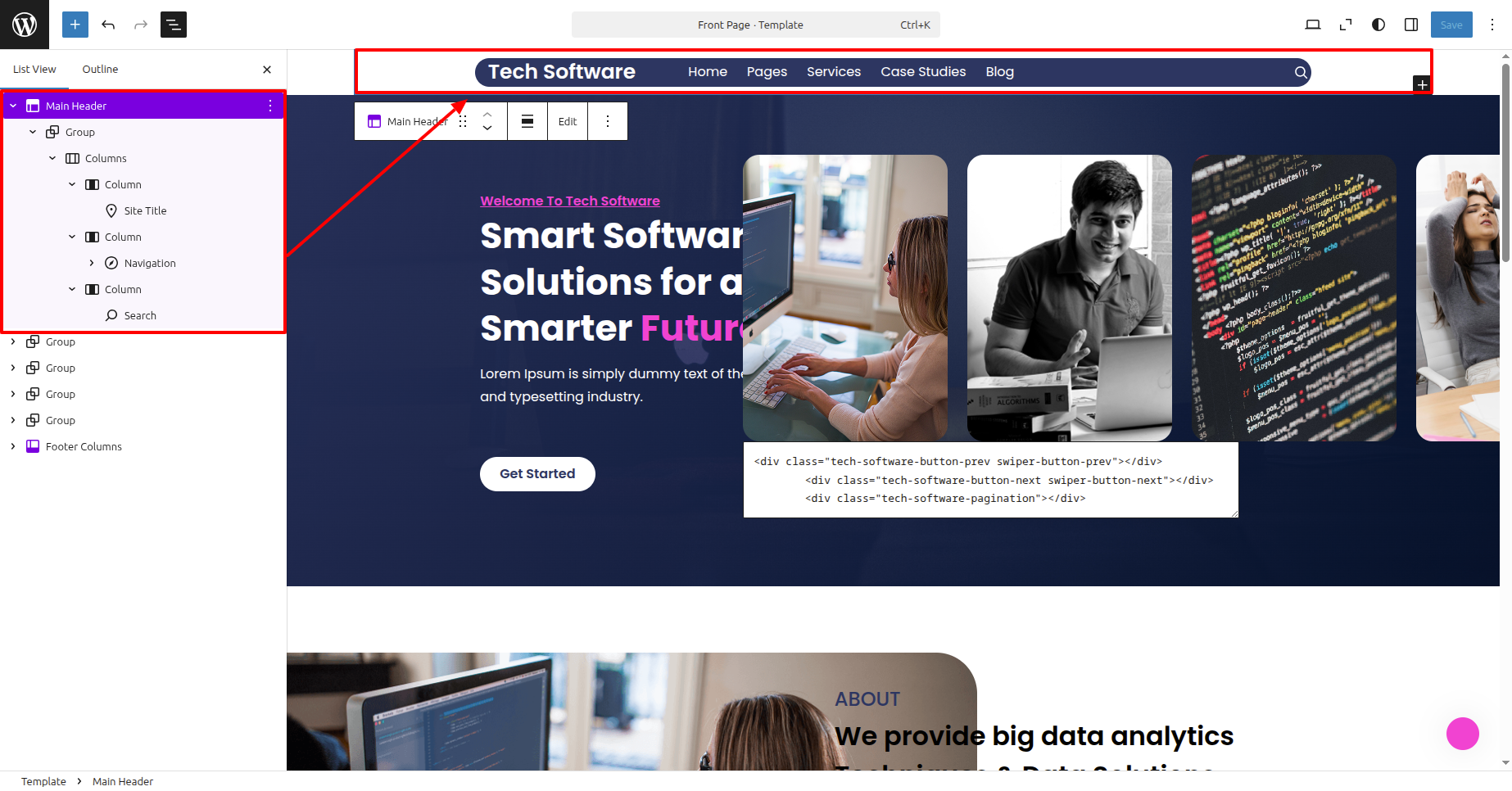Open the Front Page Template command field
The height and width of the screenshot is (791, 1512).
755,25
